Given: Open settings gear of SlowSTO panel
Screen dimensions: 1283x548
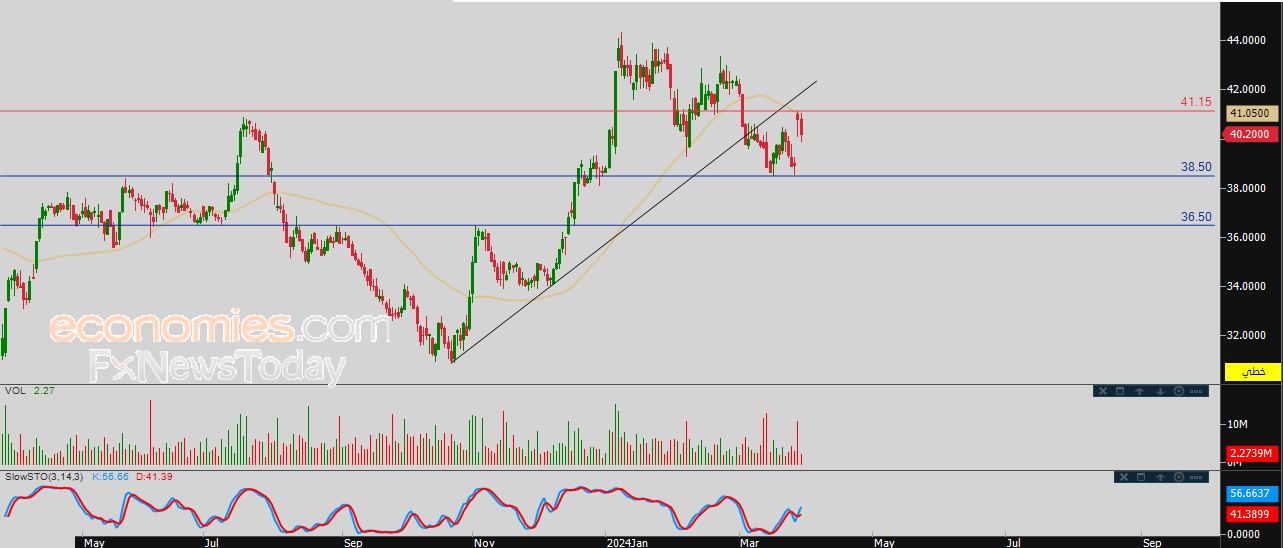Looking at the screenshot, I should 1179,477.
